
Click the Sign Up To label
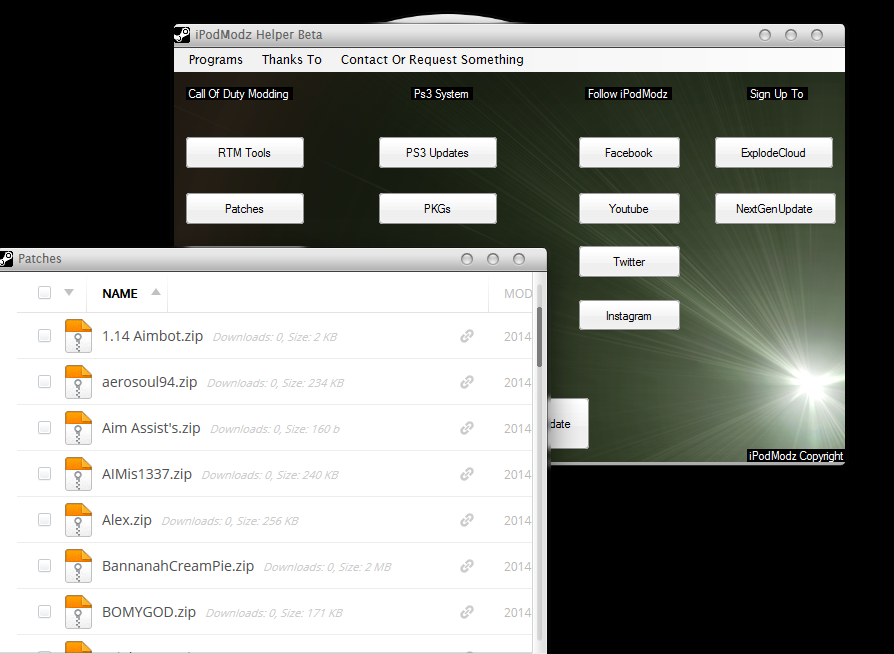777,94
